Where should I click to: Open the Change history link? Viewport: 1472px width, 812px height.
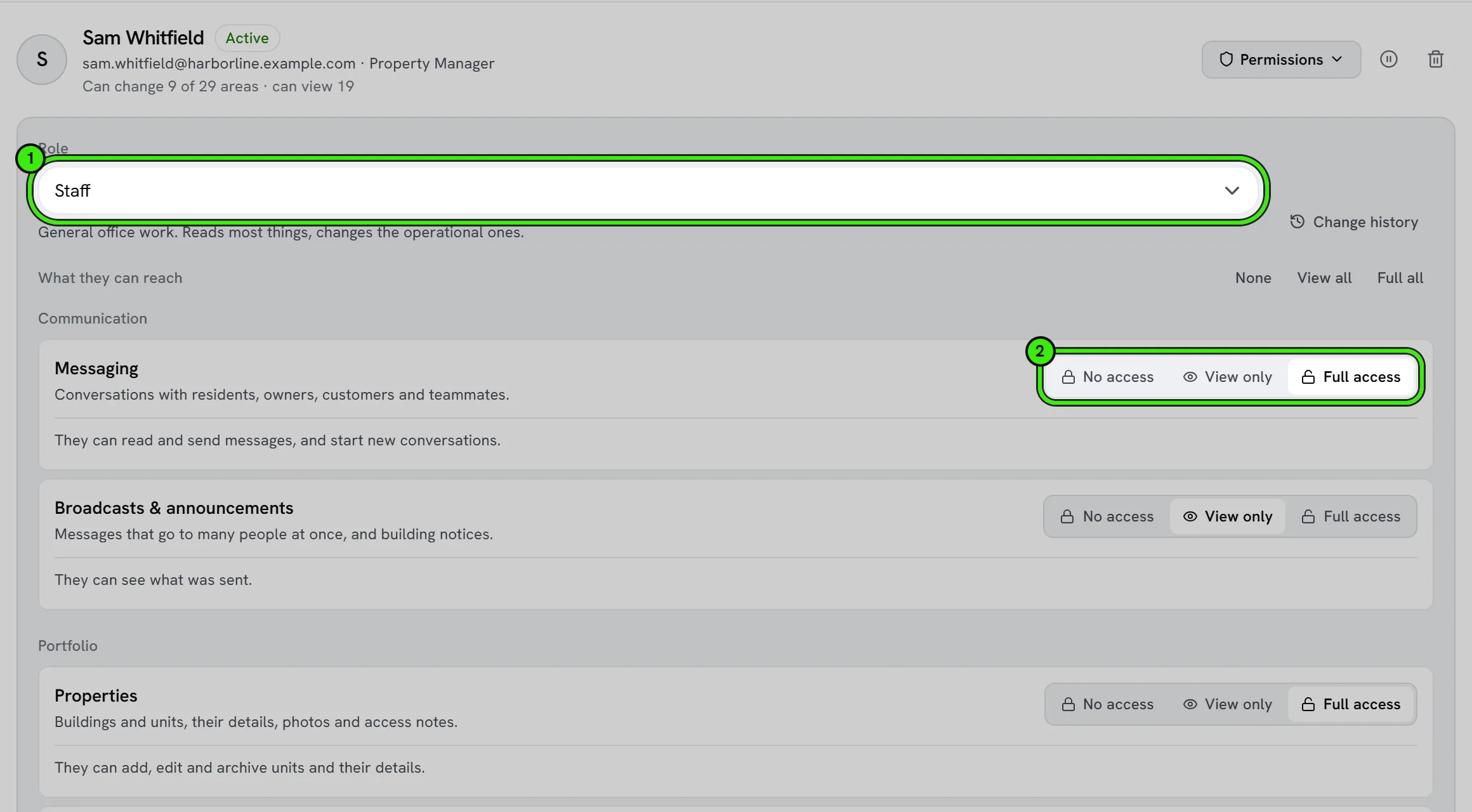[x=1354, y=222]
